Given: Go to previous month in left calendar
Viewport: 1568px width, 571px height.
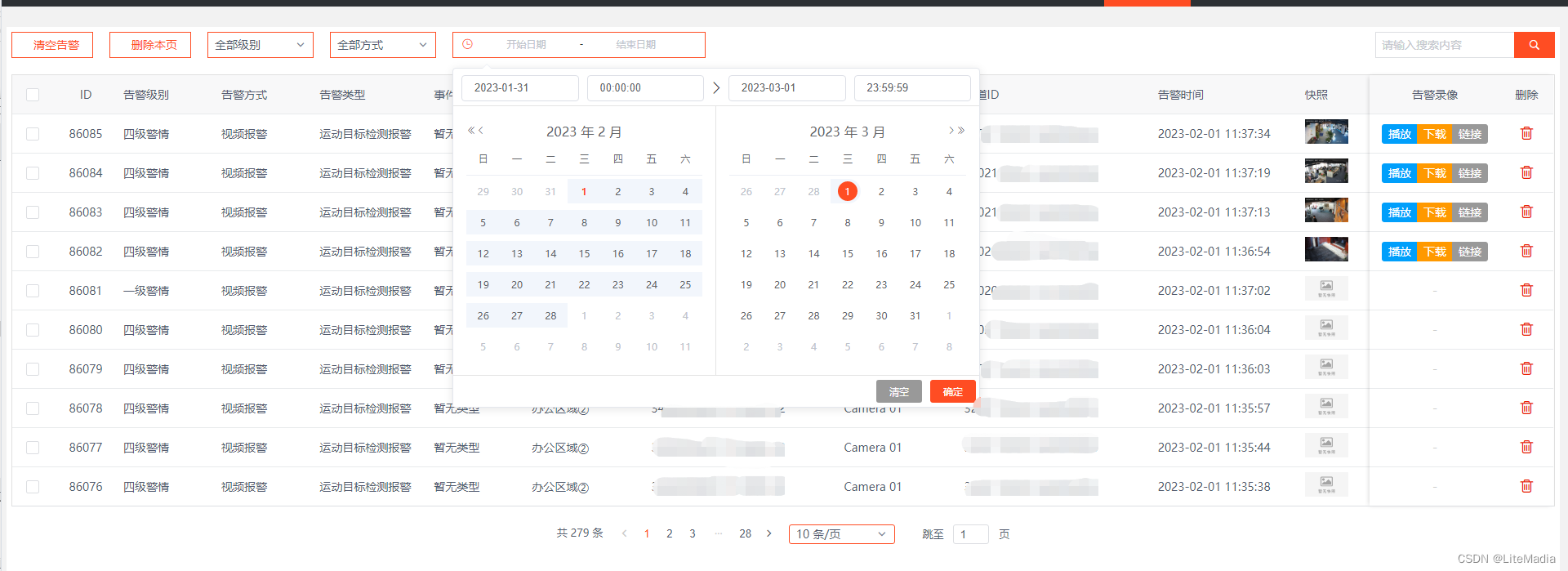Looking at the screenshot, I should point(481,131).
